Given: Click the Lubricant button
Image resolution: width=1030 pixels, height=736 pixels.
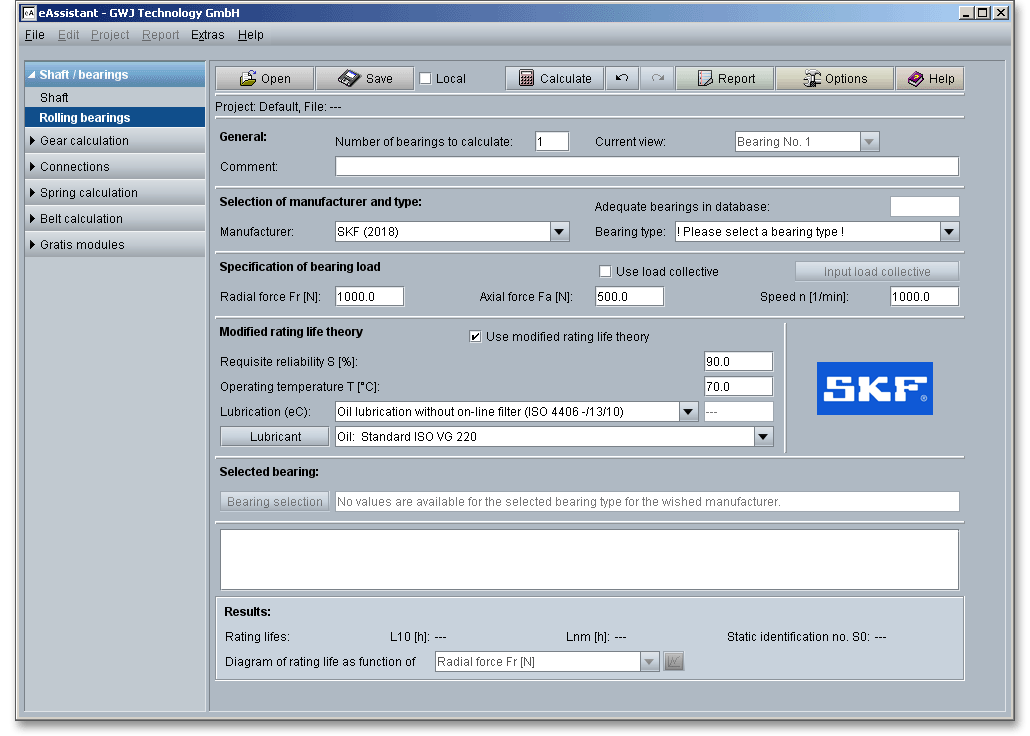Looking at the screenshot, I should coord(275,437).
